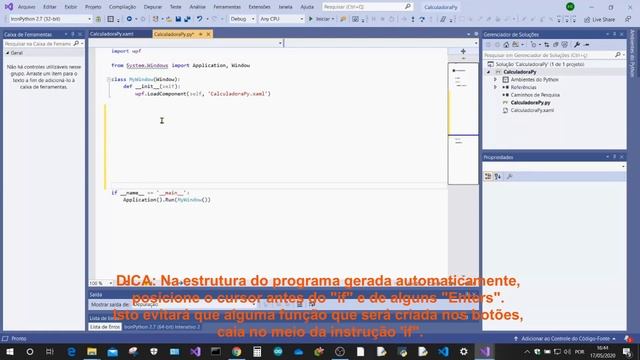Close the CalculadoraPy.py tab
Viewport: 640px width, 360px height.
click(208, 34)
